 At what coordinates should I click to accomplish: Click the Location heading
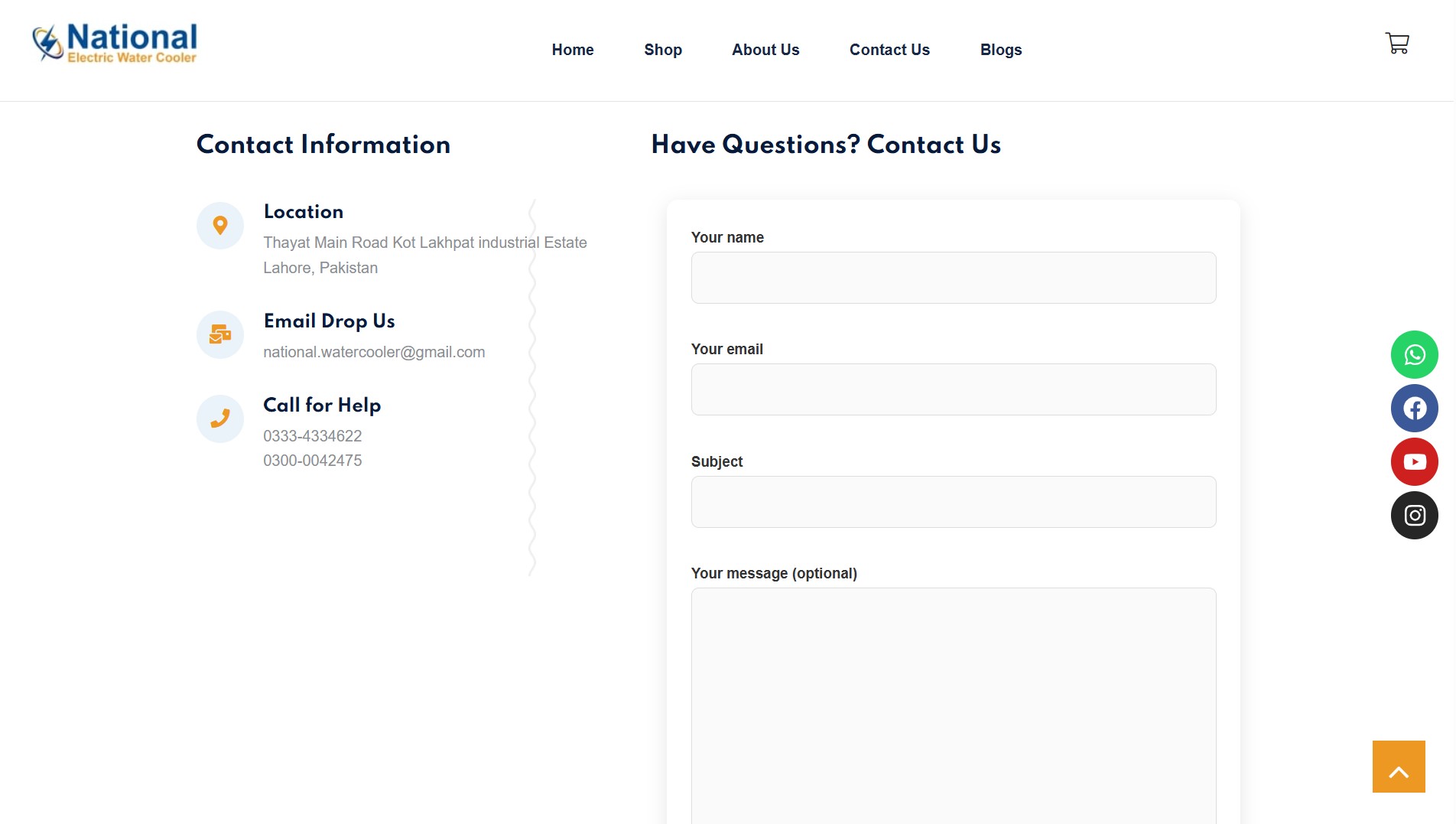[304, 212]
